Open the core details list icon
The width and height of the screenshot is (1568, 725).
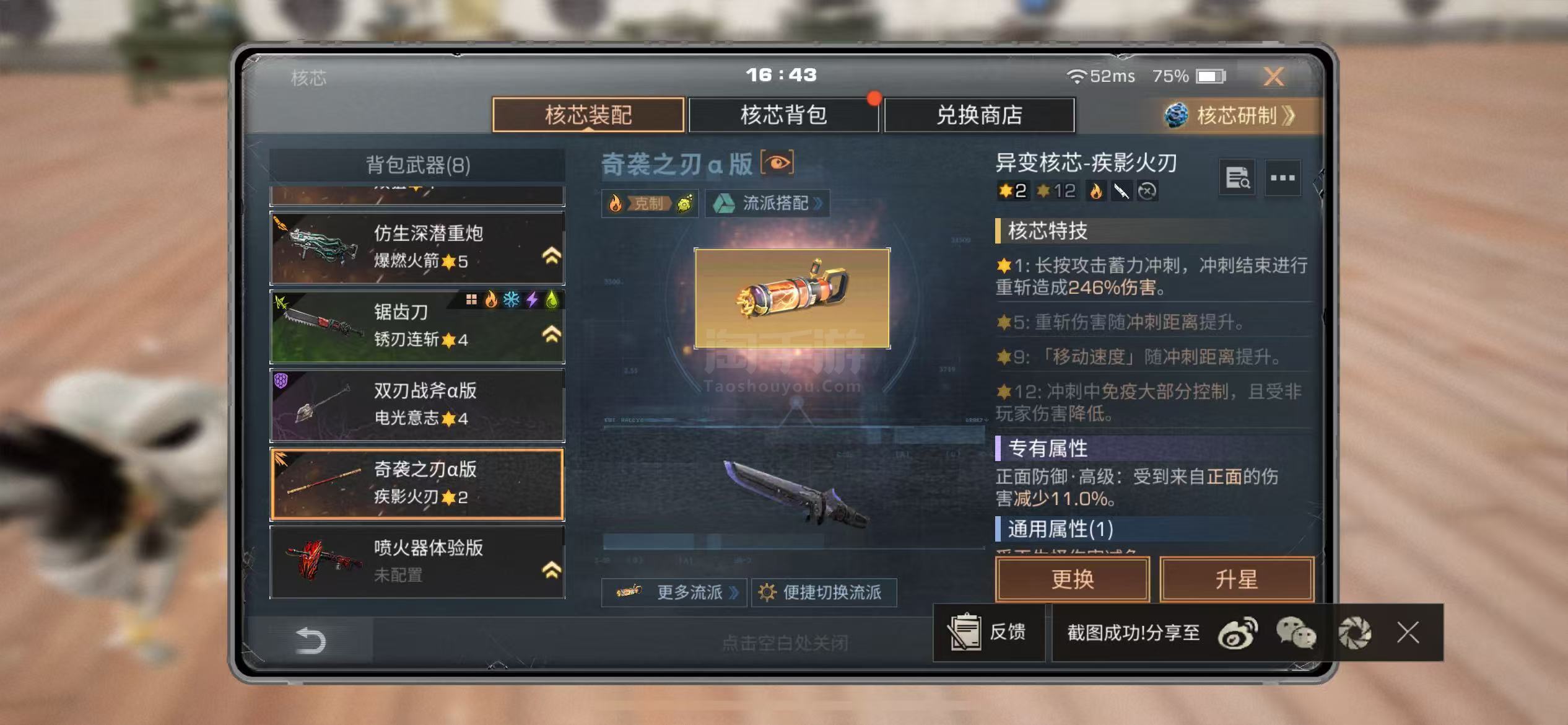1237,178
